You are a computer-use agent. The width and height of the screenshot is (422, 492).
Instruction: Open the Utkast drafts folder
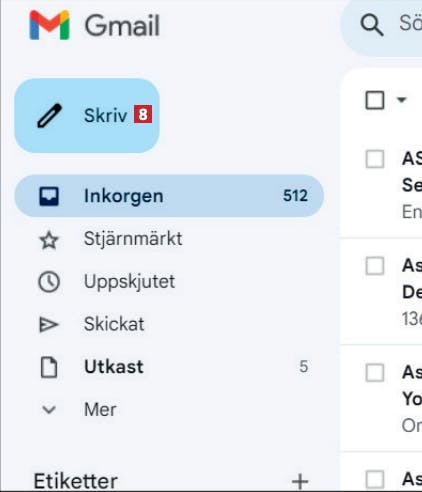click(x=169, y=367)
